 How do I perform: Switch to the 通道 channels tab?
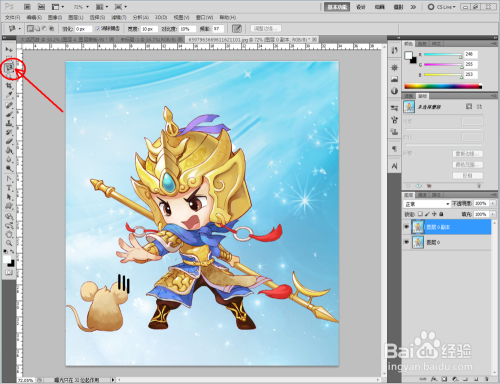tap(422, 195)
